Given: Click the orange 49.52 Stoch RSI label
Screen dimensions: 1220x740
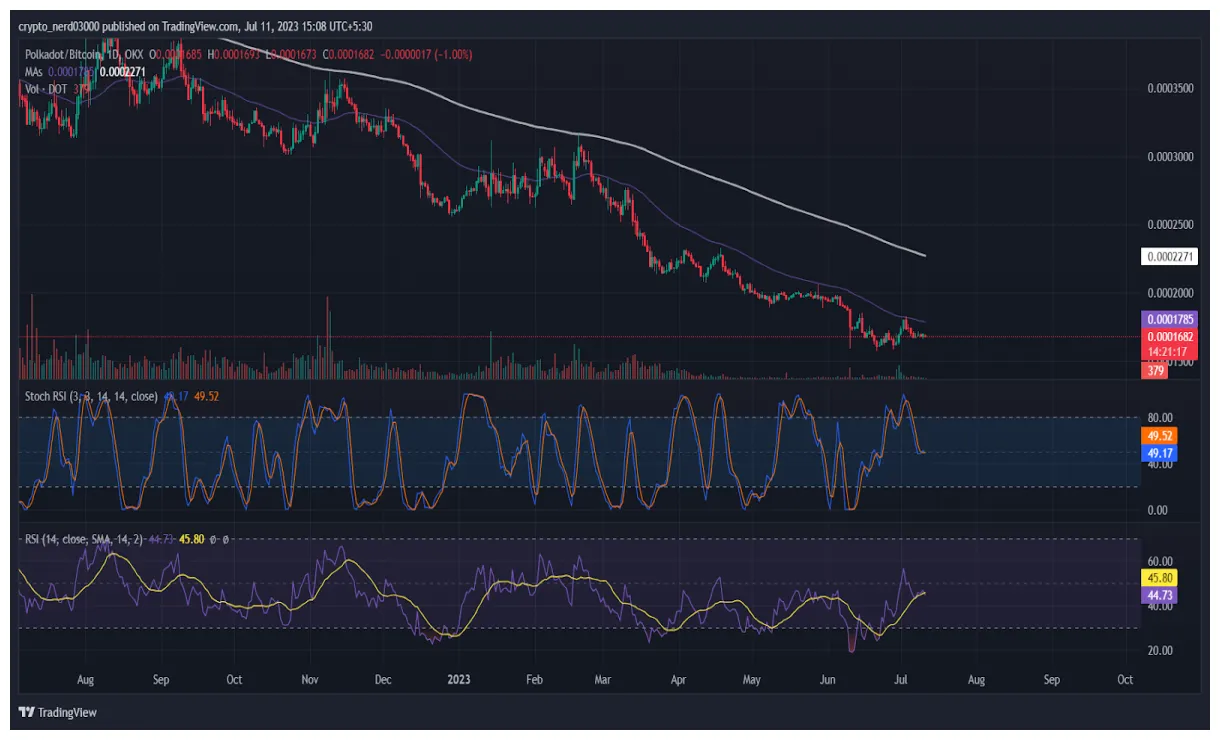Looking at the screenshot, I should tap(1158, 436).
